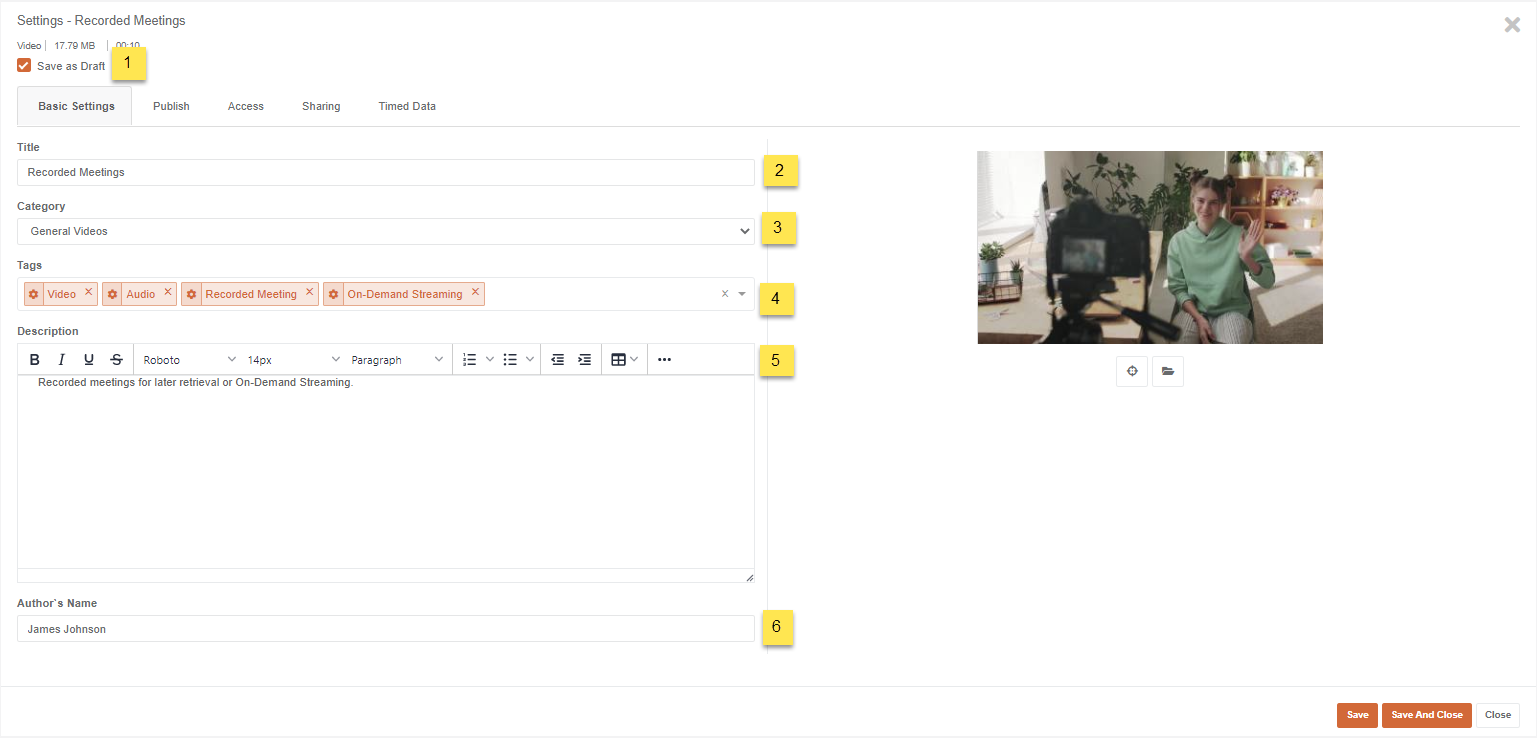Screen dimensions: 1537x738
Task: Show more editor toolbar options
Action: 664,360
